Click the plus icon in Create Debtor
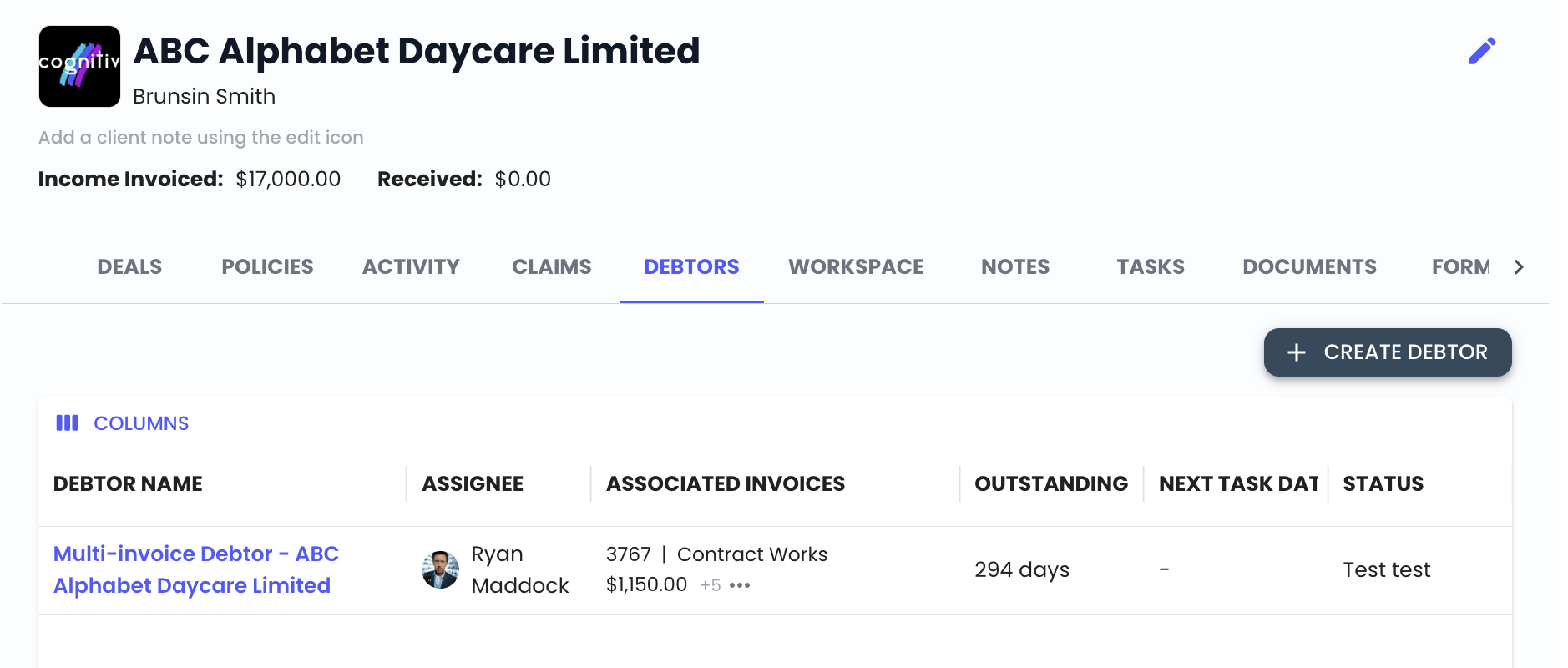Viewport: 1568px width, 668px height. point(1297,352)
